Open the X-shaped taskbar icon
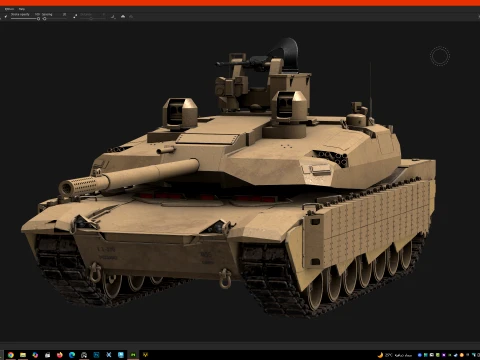 pos(109,355)
